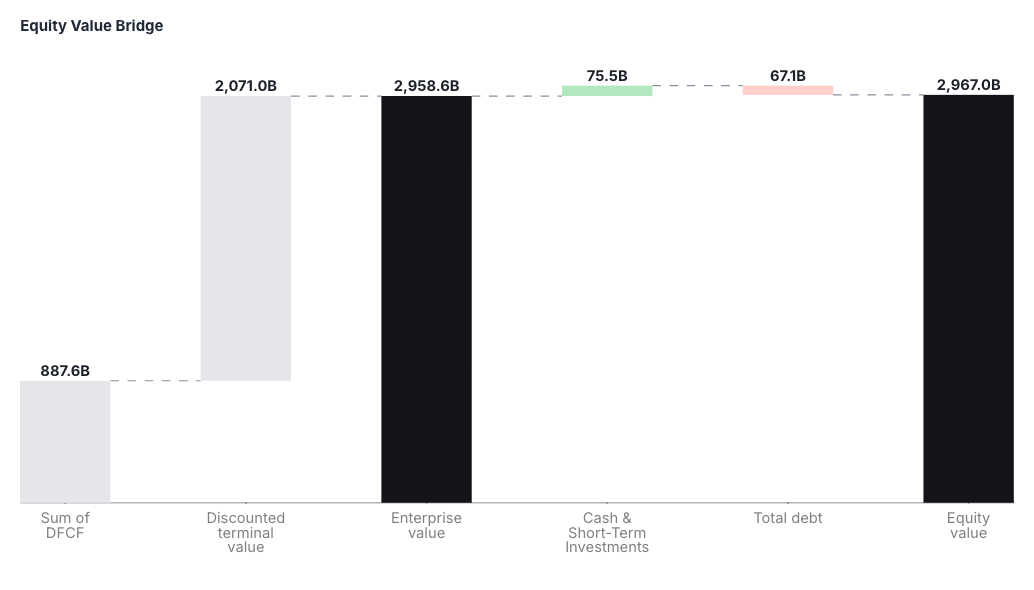Select the 2,958.6B data label
Image resolution: width=1034 pixels, height=590 pixels.
tap(427, 86)
